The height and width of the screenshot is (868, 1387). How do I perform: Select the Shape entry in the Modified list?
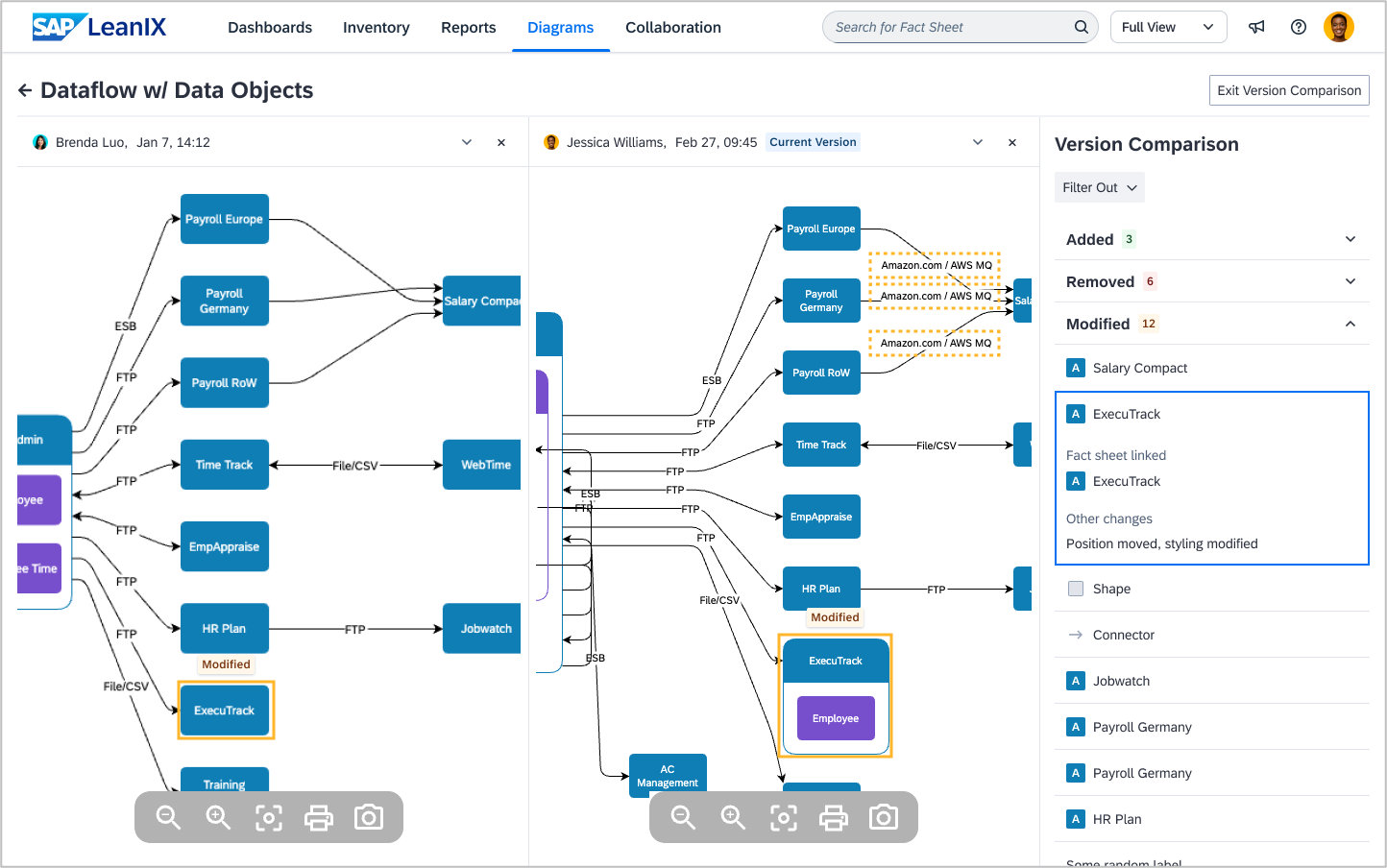pos(1212,589)
